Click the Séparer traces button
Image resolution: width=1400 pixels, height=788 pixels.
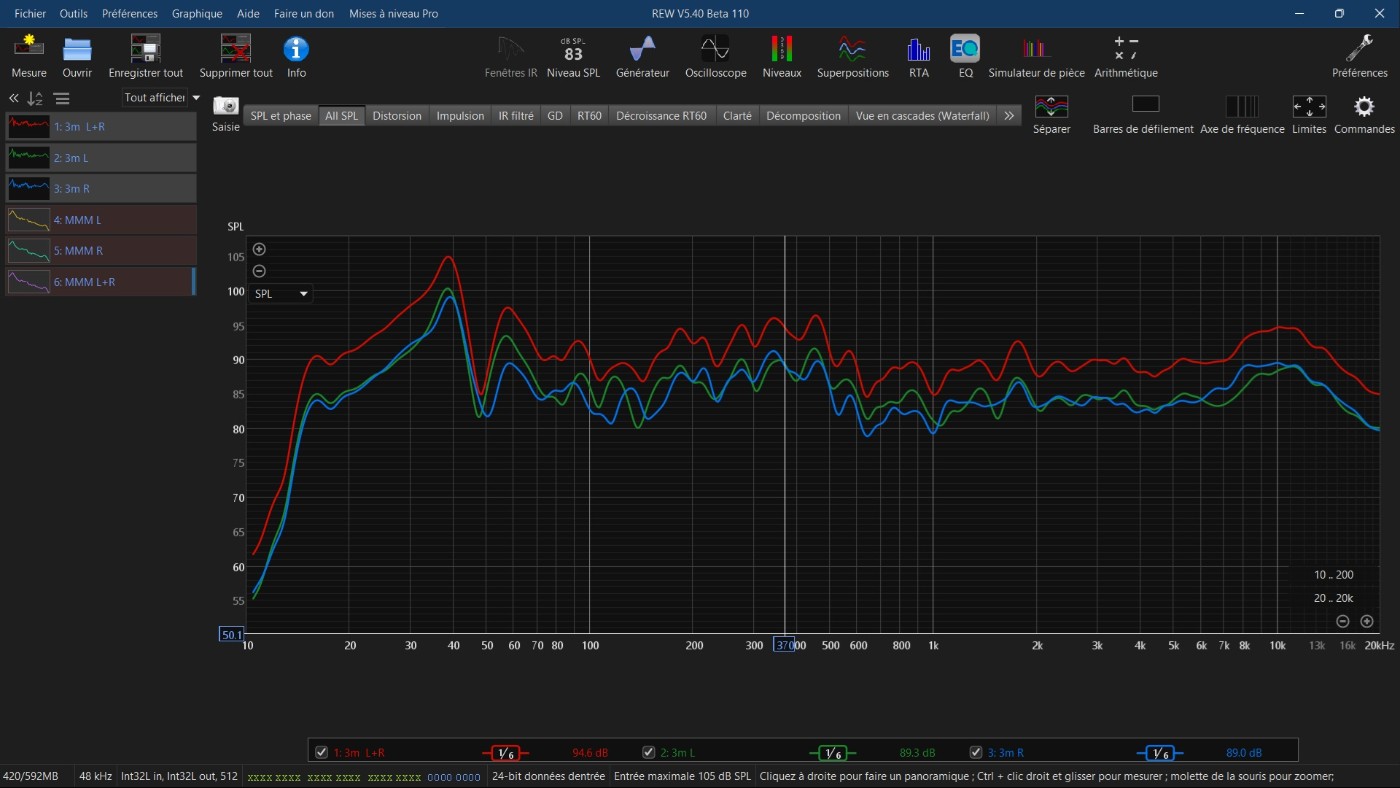click(1051, 107)
